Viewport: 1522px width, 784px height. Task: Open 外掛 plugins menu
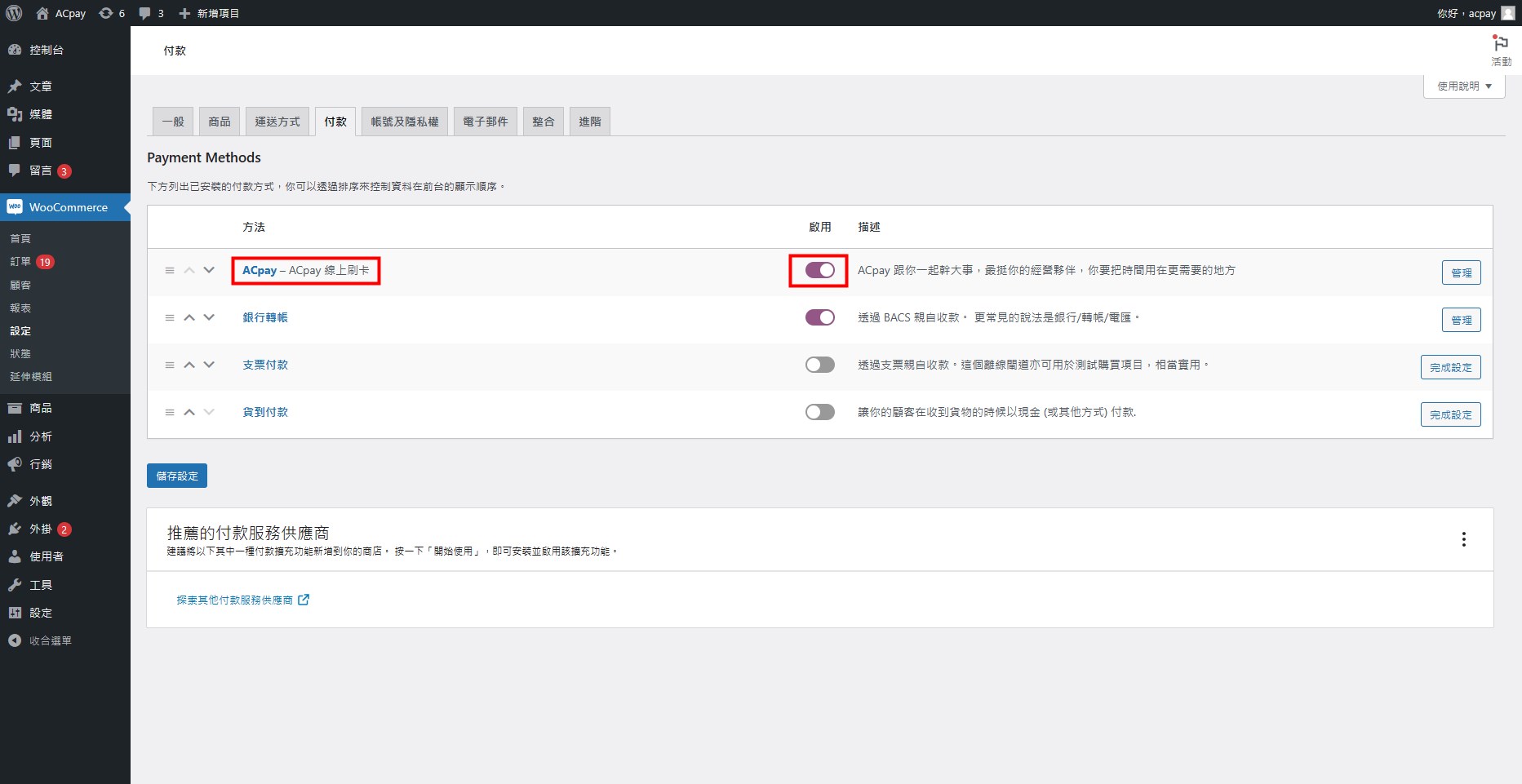tap(65, 529)
